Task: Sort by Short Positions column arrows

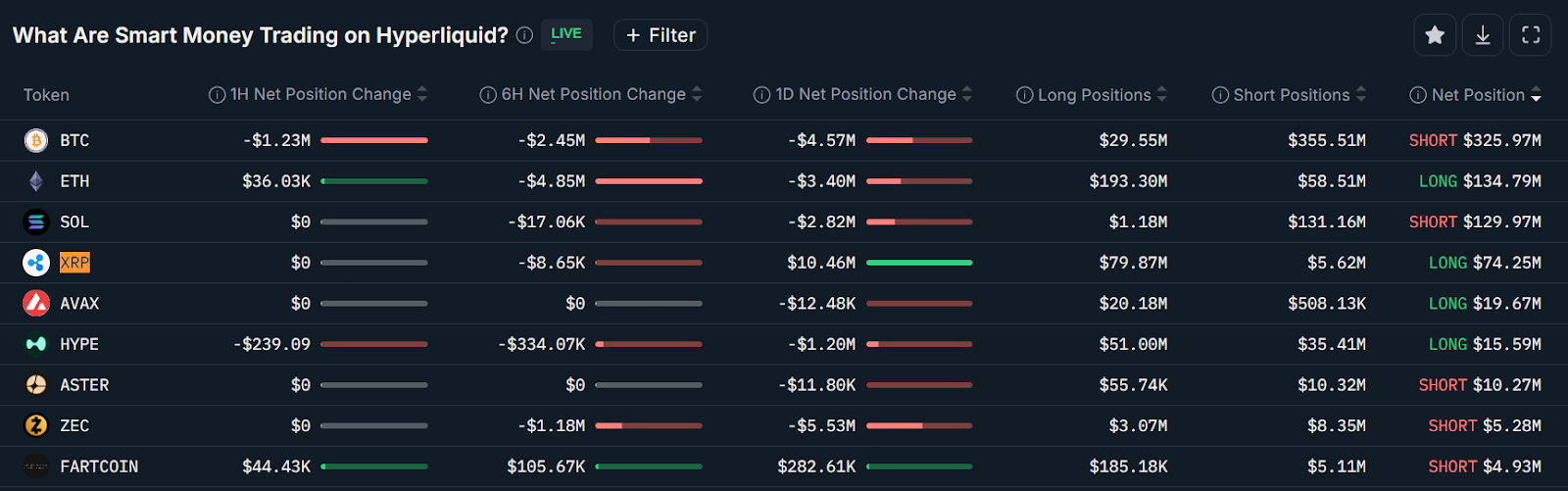Action: 1361,95
